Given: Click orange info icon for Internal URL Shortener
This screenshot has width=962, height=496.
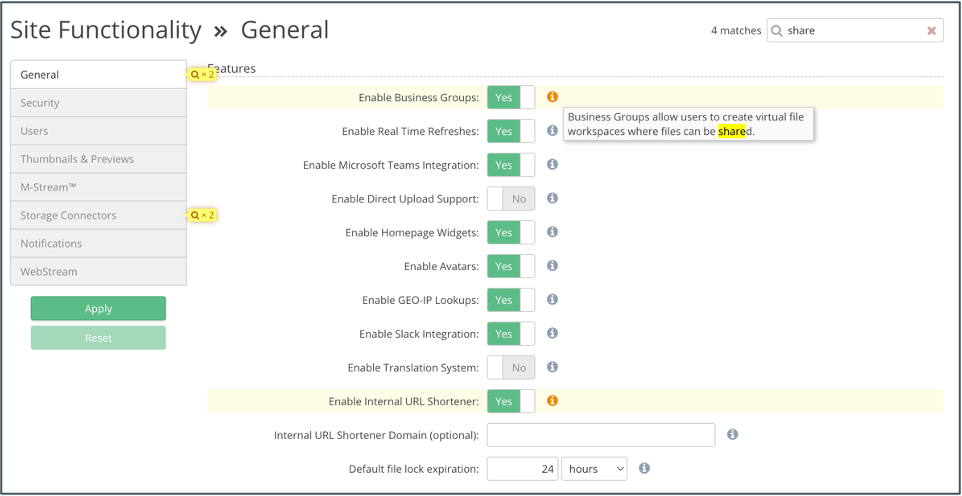Looking at the screenshot, I should 552,401.
